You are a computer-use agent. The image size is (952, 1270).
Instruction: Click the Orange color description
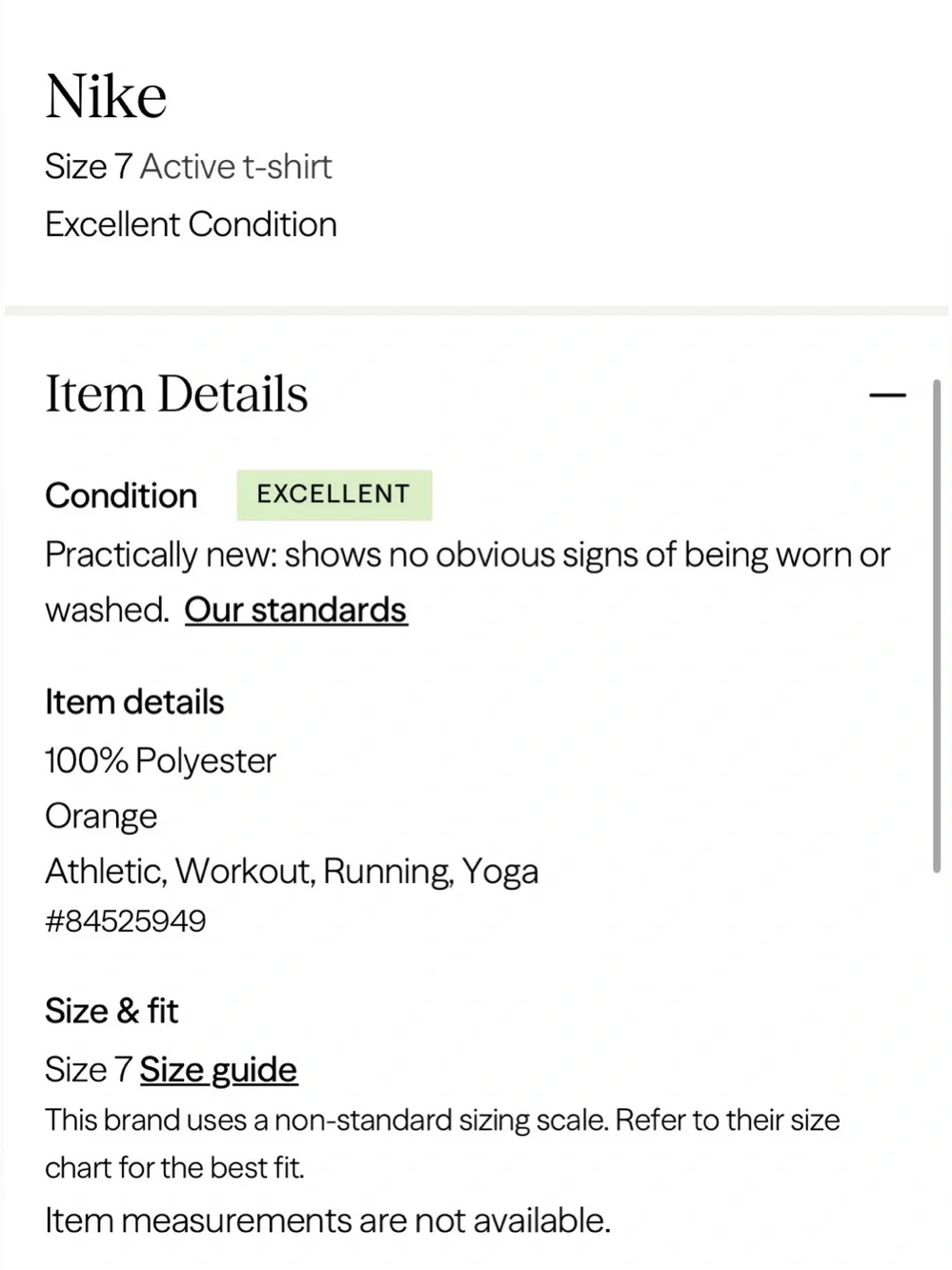[x=101, y=816]
